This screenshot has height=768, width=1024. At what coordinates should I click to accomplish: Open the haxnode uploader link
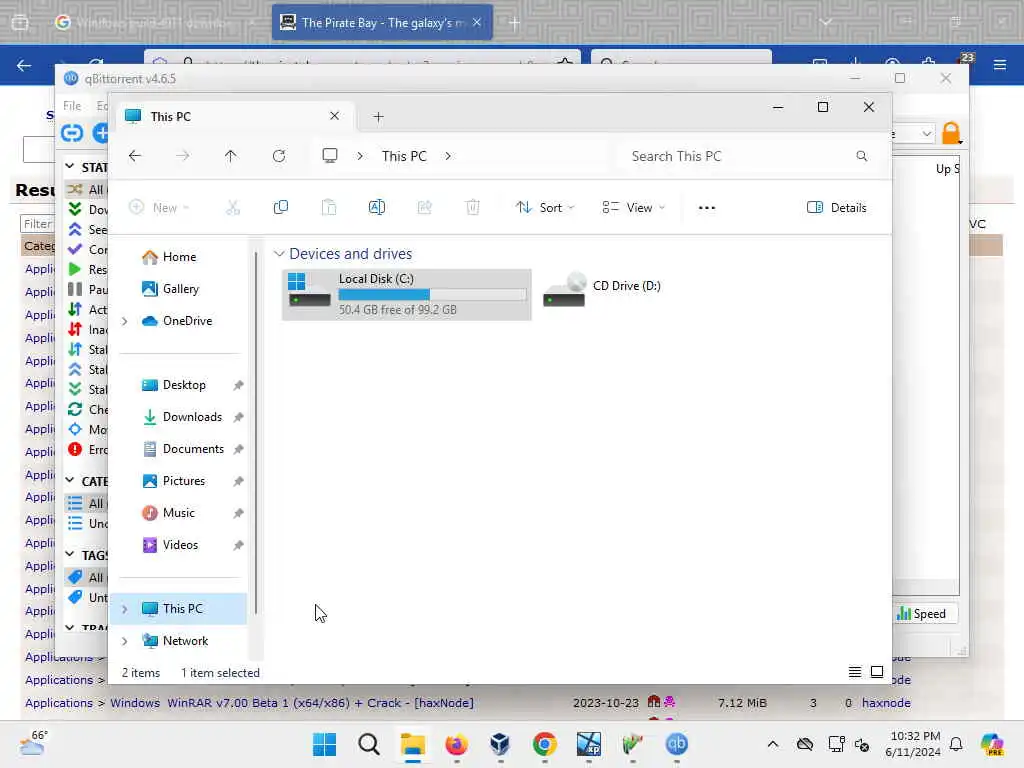[886, 703]
